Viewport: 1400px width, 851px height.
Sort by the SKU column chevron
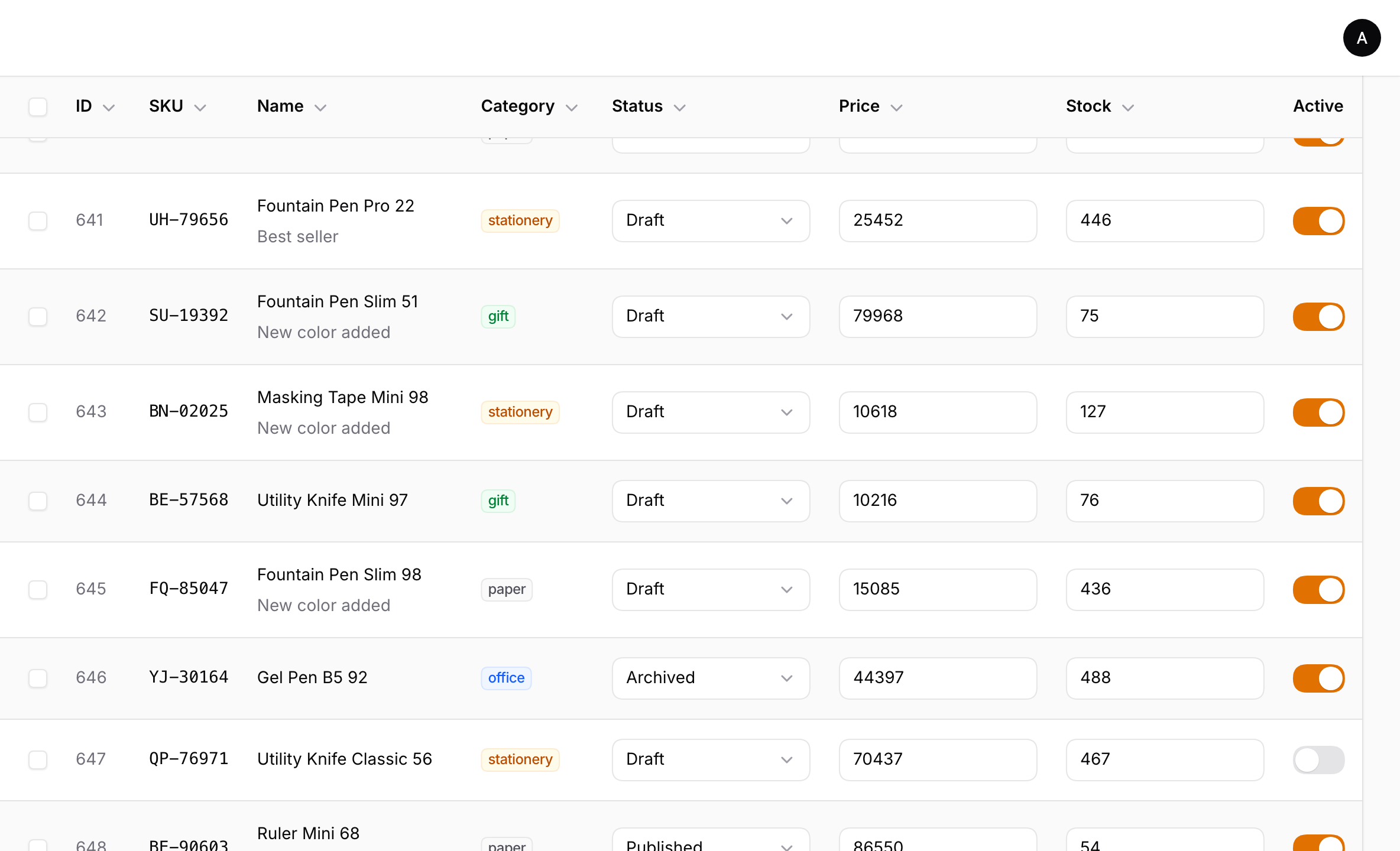click(200, 108)
